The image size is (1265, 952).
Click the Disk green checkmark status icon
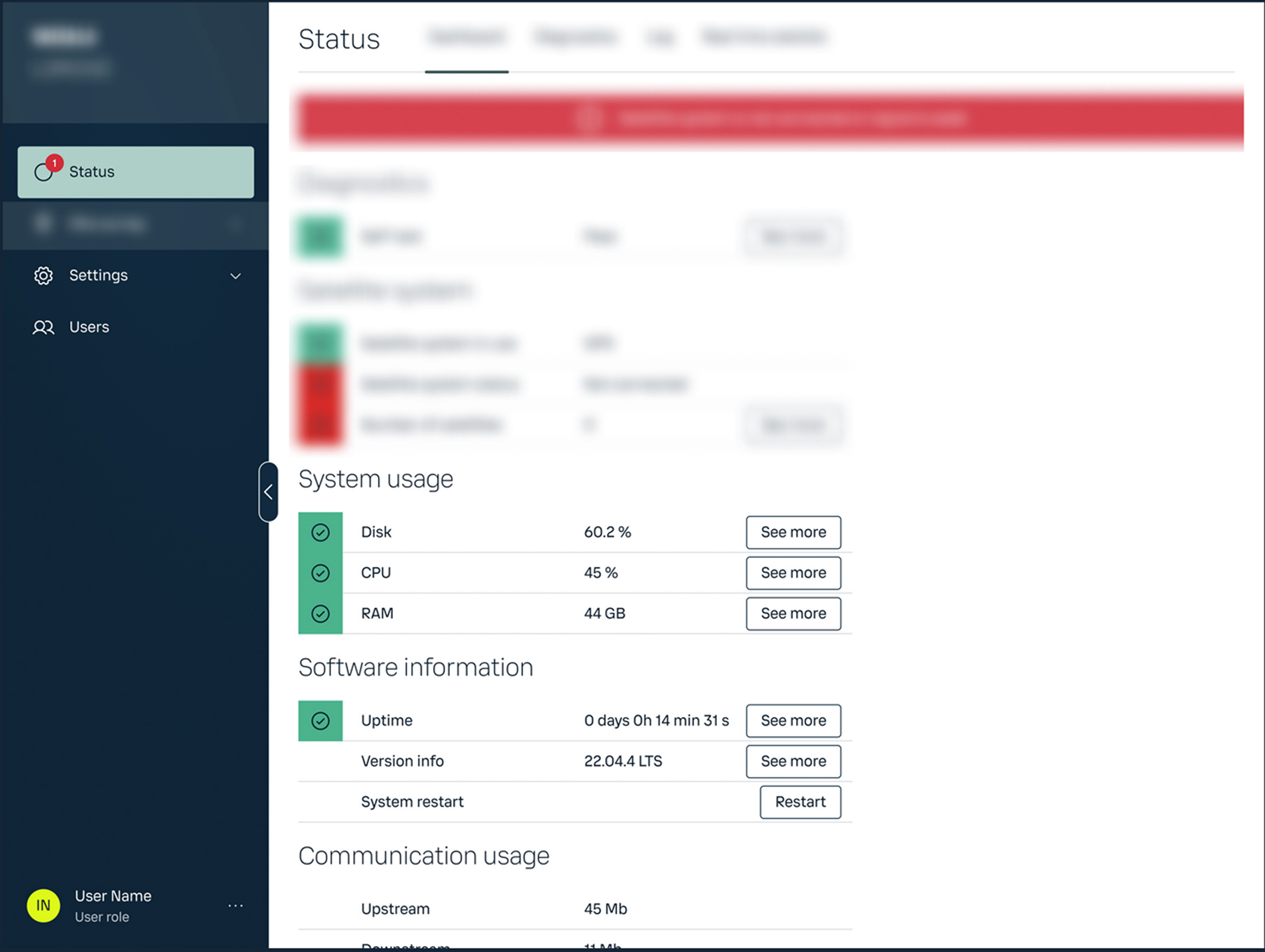pos(320,533)
